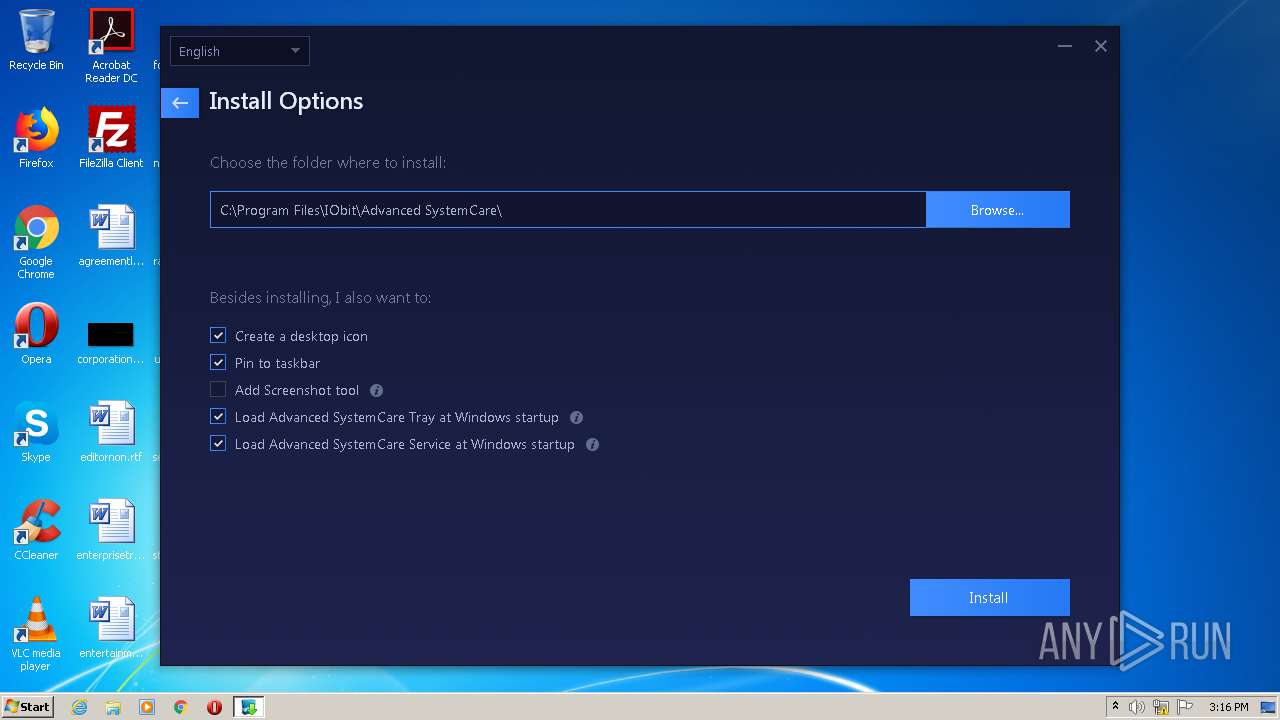Select the editornon.rtf desktop file
The height and width of the screenshot is (720, 1280).
pyautogui.click(x=111, y=433)
